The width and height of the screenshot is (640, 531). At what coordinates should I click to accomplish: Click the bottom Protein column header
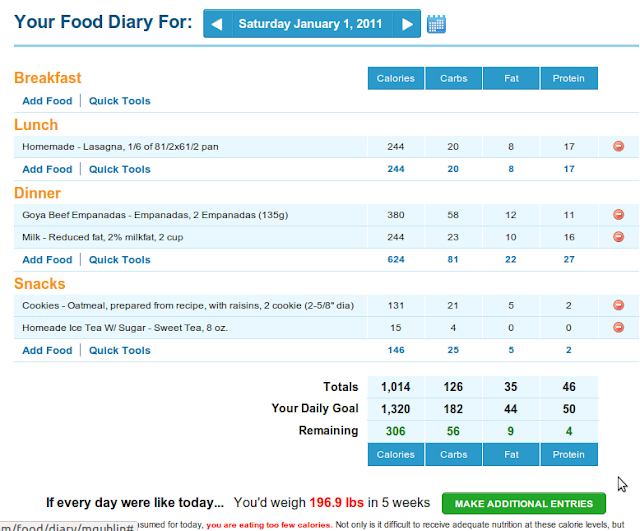click(x=569, y=454)
